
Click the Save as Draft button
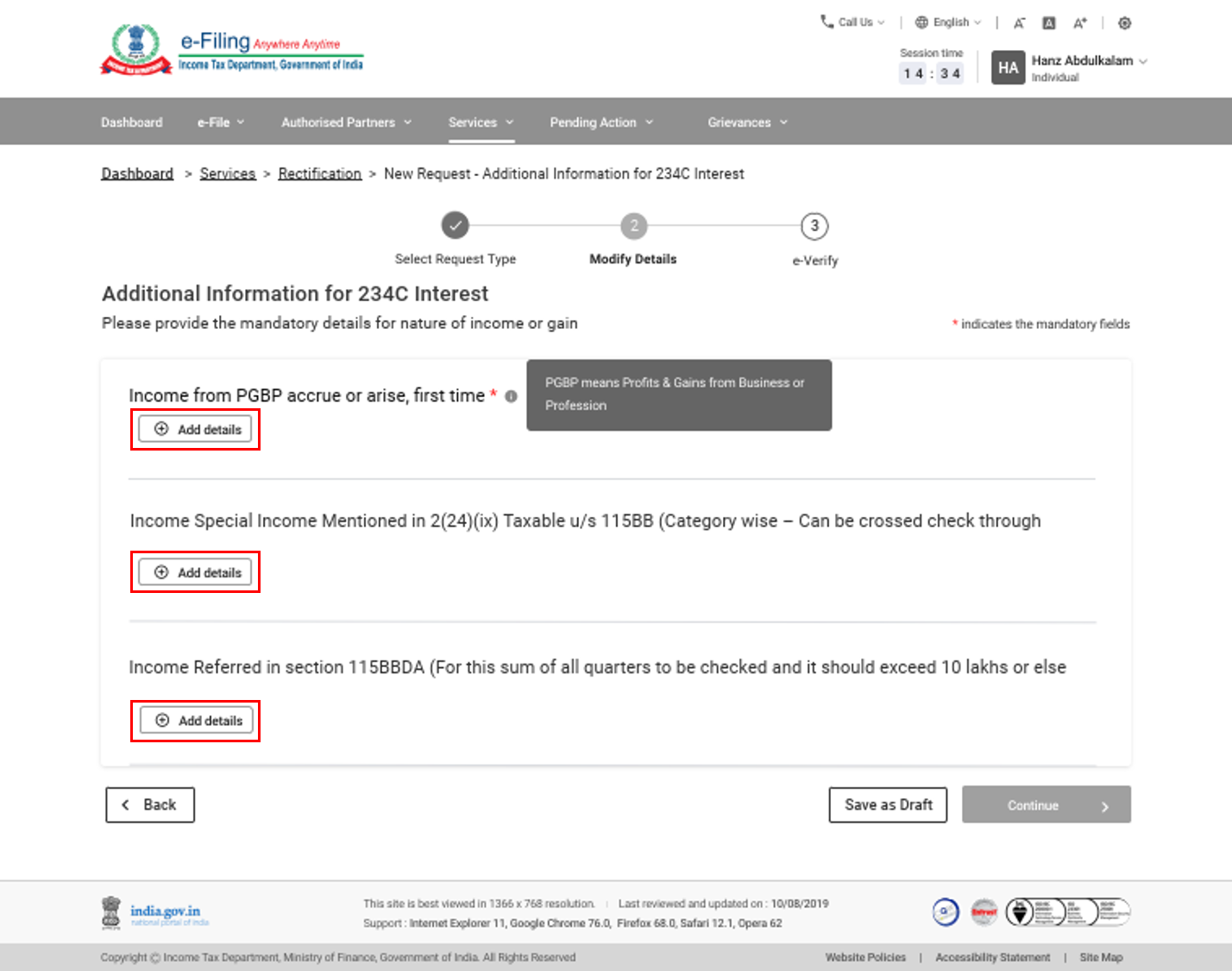(x=888, y=804)
